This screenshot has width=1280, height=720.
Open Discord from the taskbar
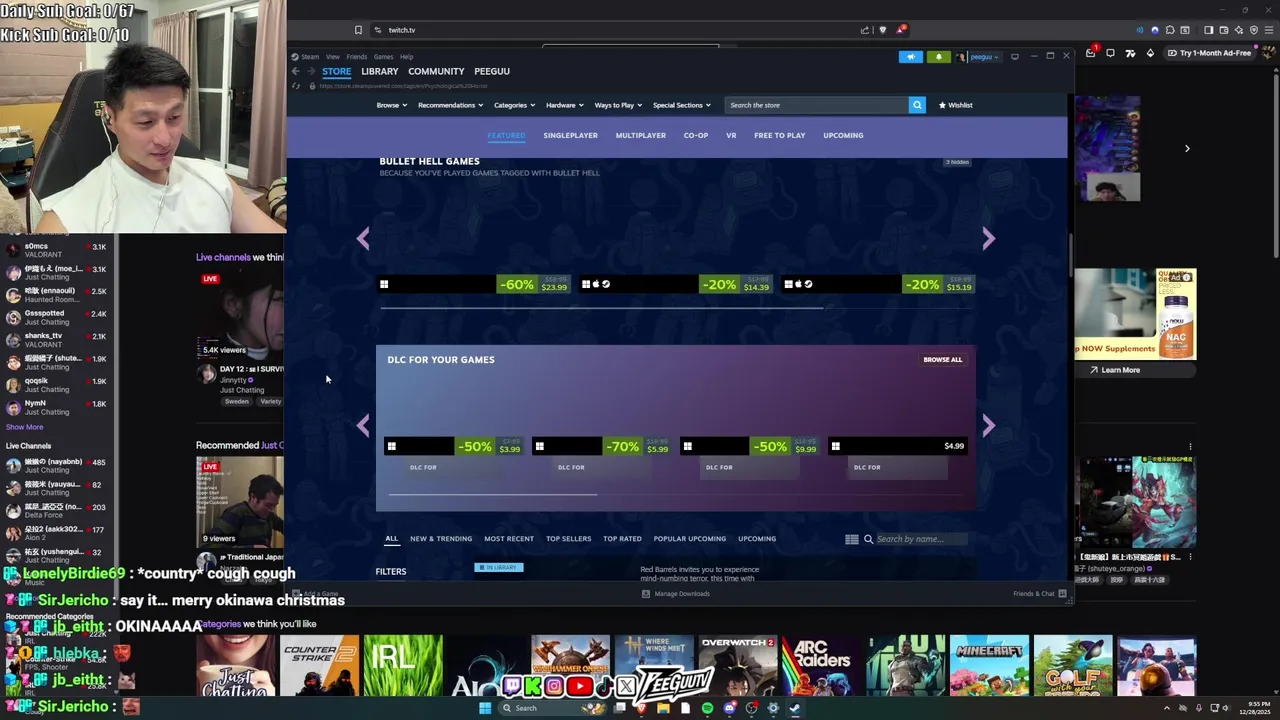pyautogui.click(x=729, y=708)
